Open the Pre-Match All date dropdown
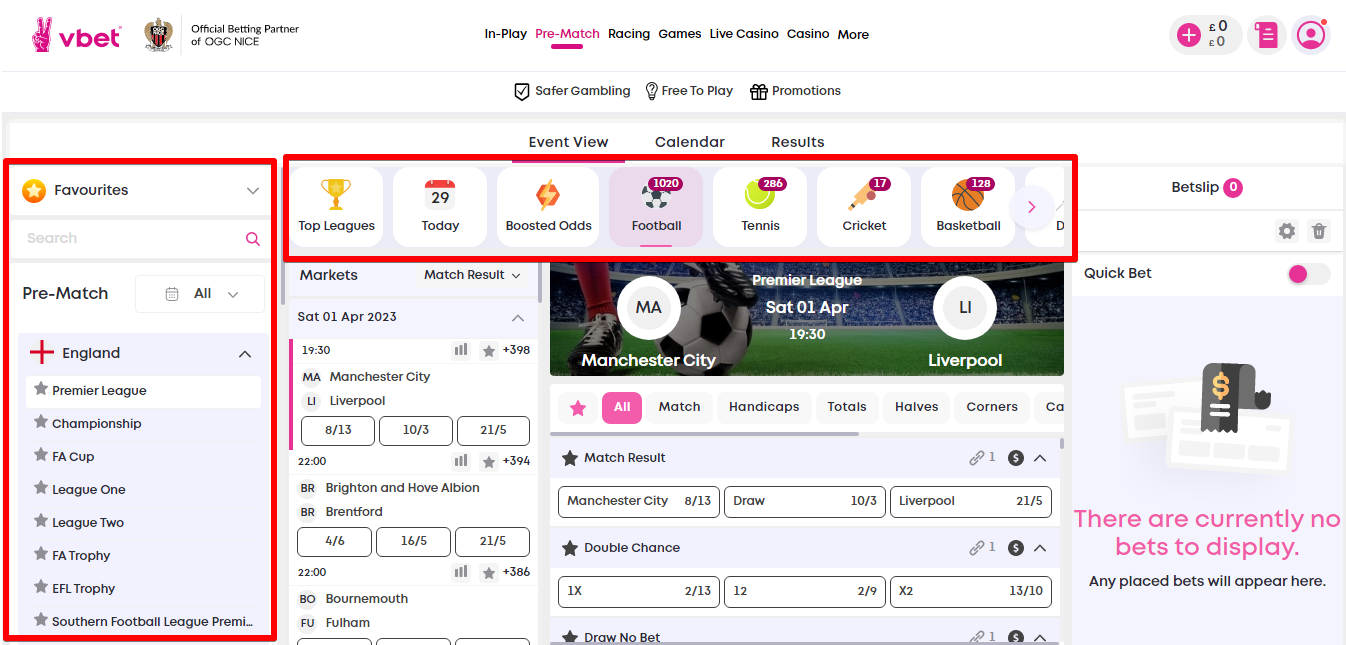 pyautogui.click(x=200, y=294)
